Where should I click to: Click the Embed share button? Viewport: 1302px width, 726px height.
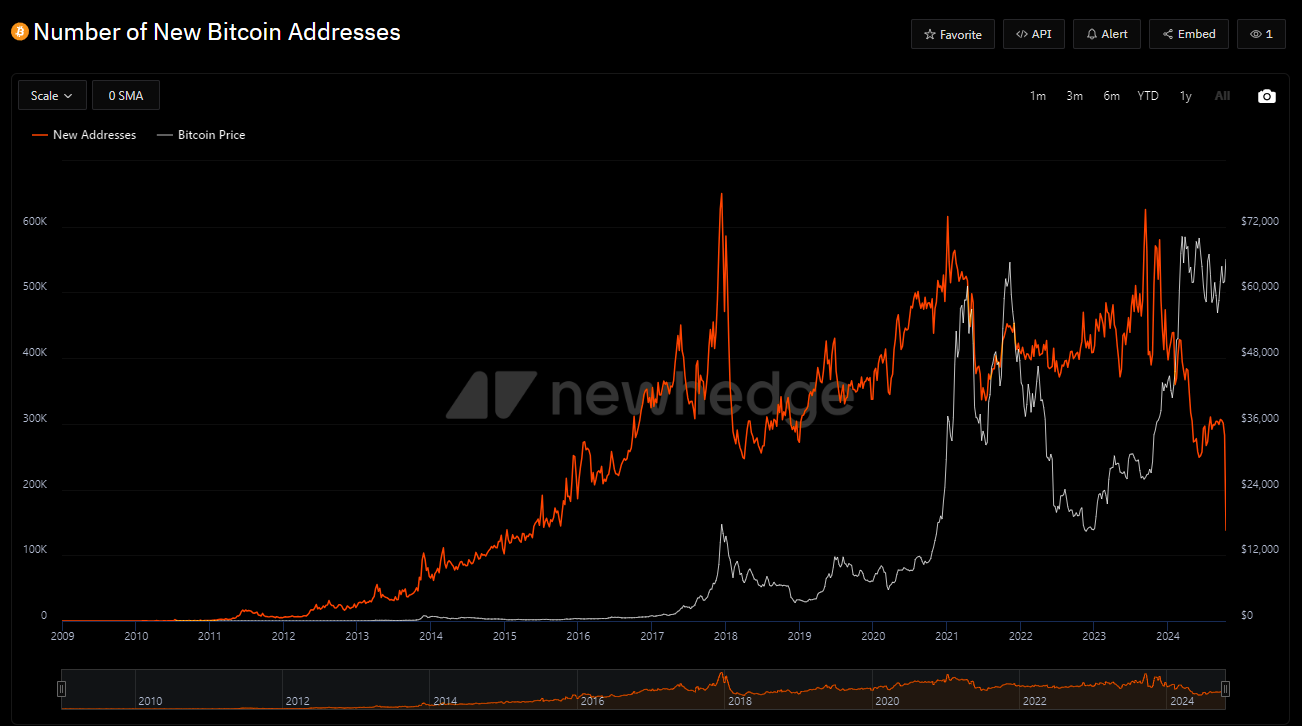pyautogui.click(x=1189, y=34)
